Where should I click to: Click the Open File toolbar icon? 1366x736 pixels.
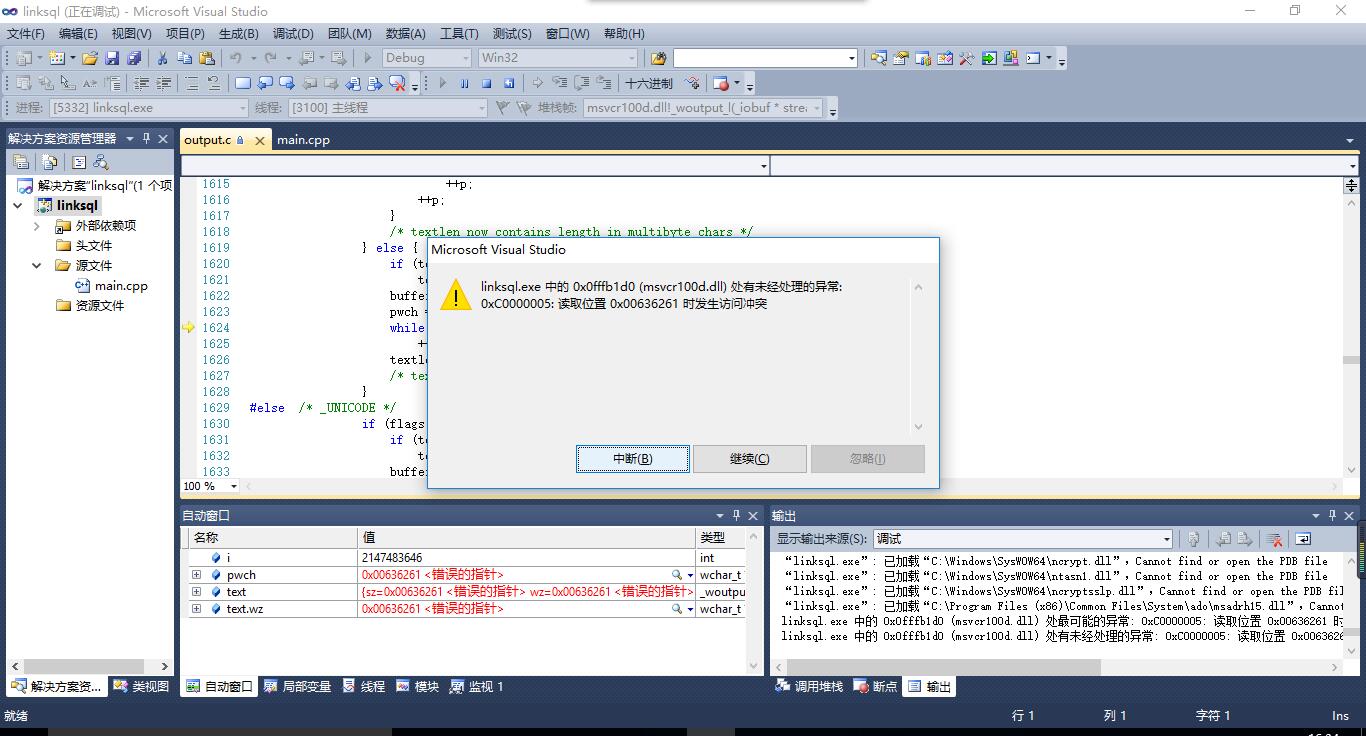[x=89, y=58]
